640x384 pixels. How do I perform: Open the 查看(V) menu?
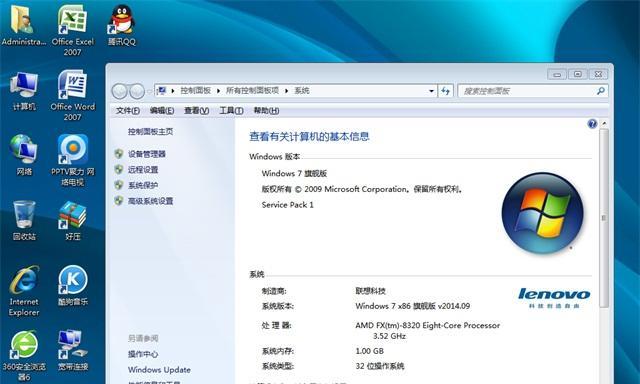tap(197, 111)
